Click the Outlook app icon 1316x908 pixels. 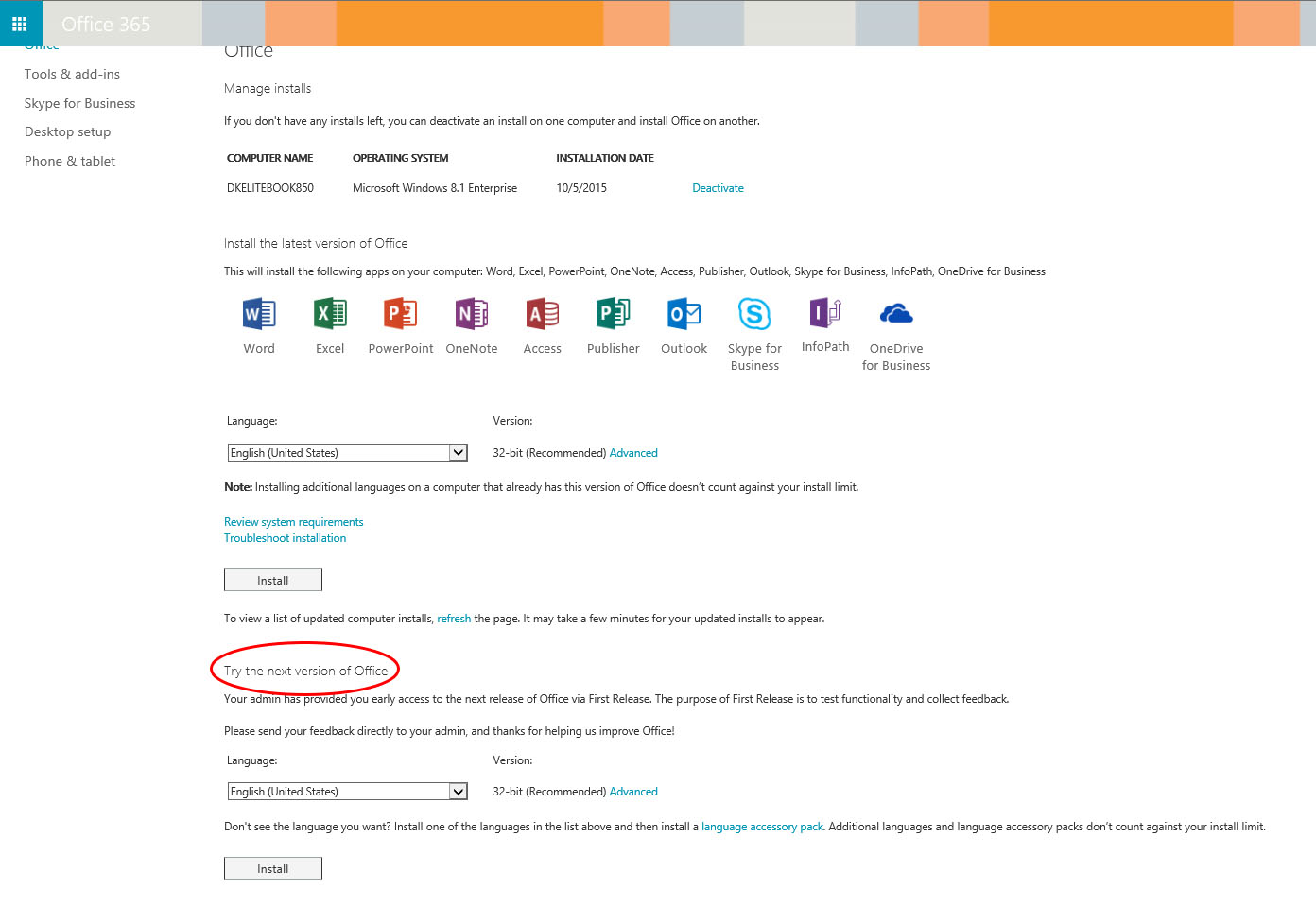(684, 313)
